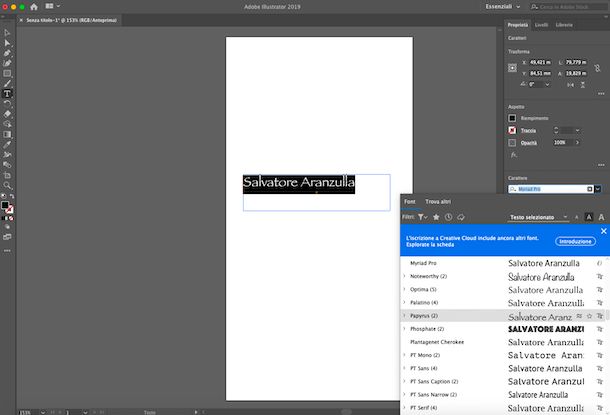Select the Font tab in font panel
Viewport: 610px width, 415px height.
coord(410,201)
